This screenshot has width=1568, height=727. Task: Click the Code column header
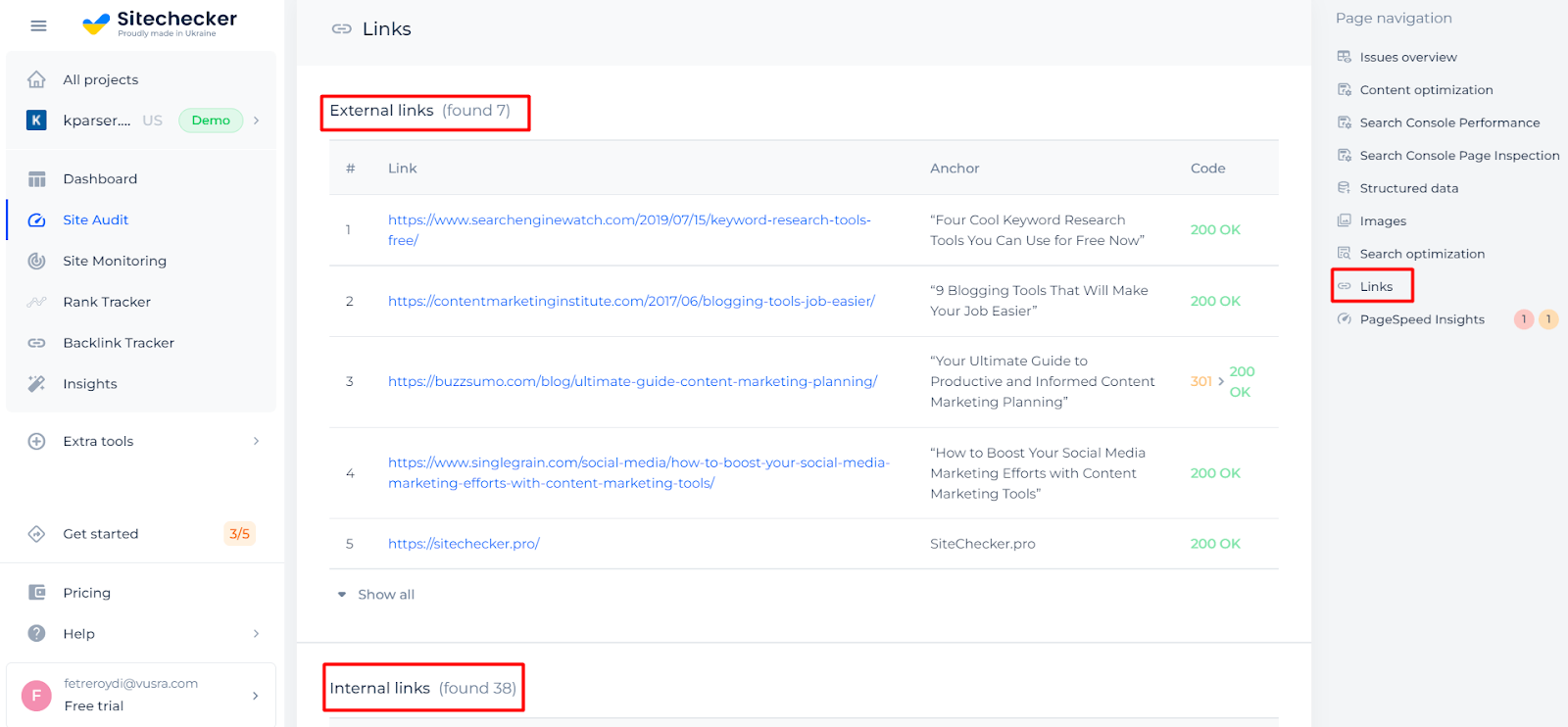1207,169
